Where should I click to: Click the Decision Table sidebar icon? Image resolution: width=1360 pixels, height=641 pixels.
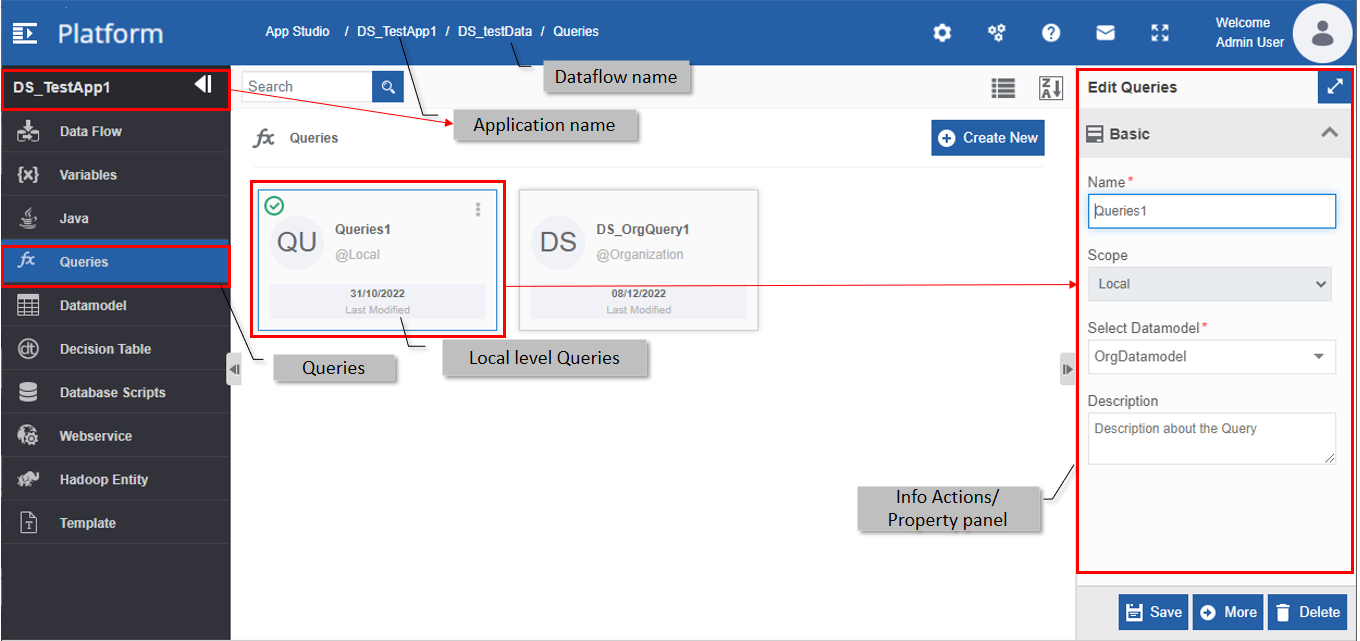point(28,349)
